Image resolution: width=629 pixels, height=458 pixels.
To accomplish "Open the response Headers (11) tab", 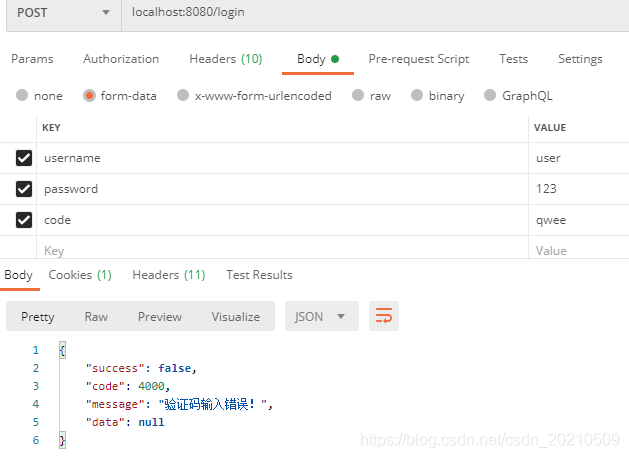I will tap(169, 275).
